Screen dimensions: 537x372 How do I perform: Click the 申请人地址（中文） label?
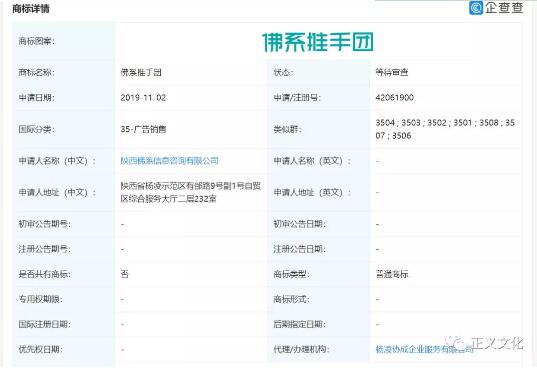pyautogui.click(x=57, y=192)
